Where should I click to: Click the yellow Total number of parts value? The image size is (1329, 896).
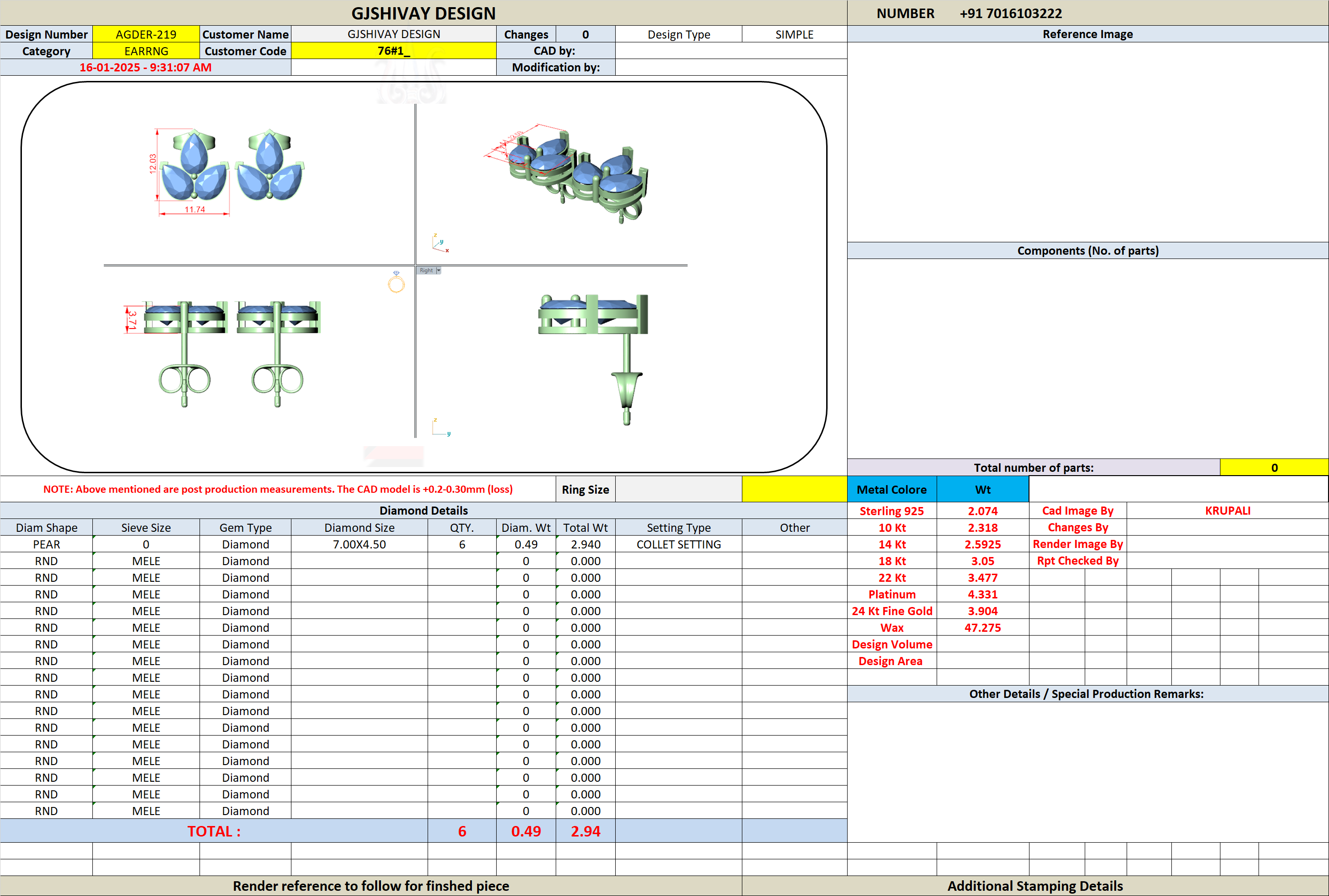point(1274,468)
